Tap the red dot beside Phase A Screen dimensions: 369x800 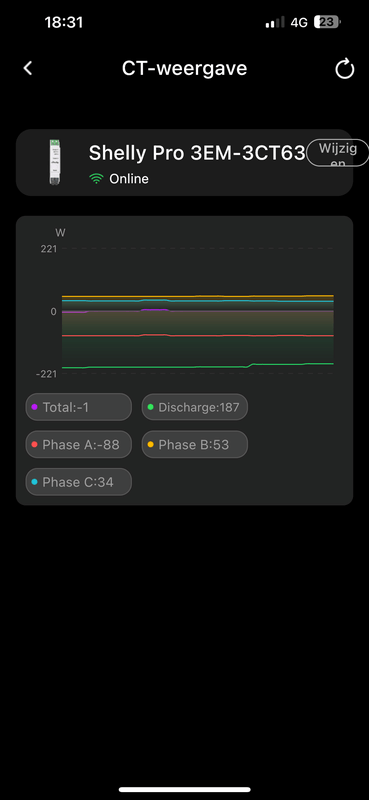[34, 444]
